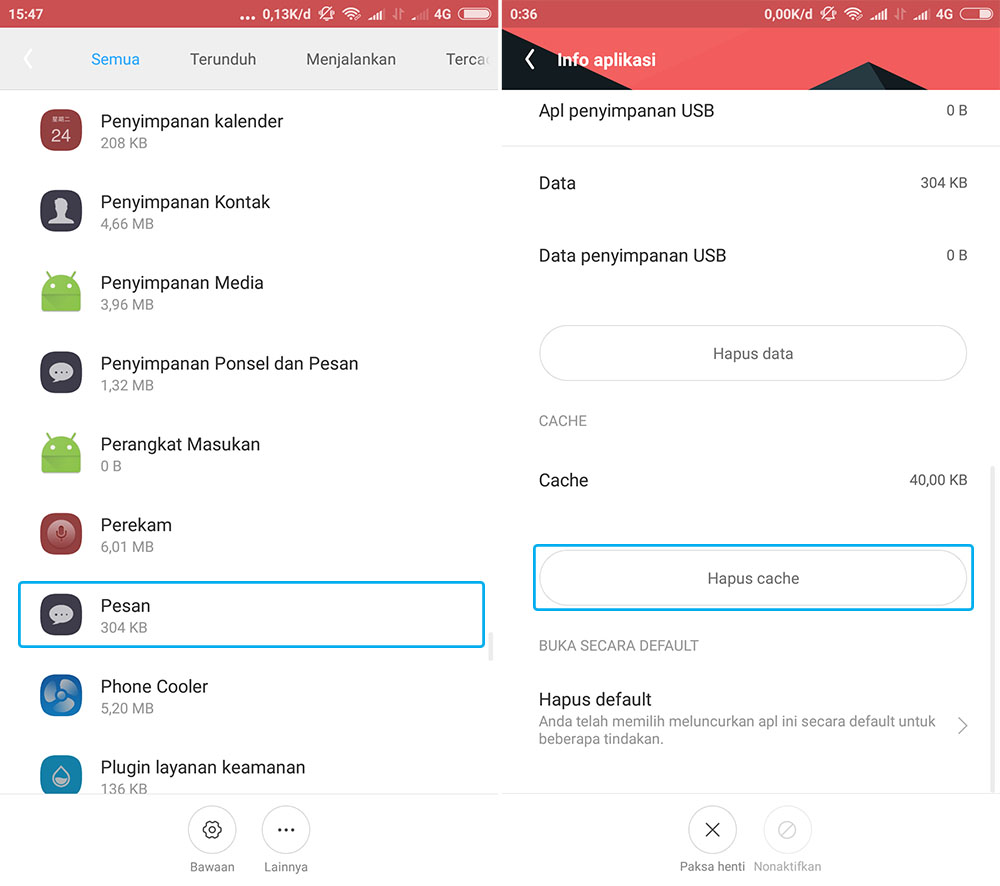Switch to the Terunduh tab

[x=223, y=59]
